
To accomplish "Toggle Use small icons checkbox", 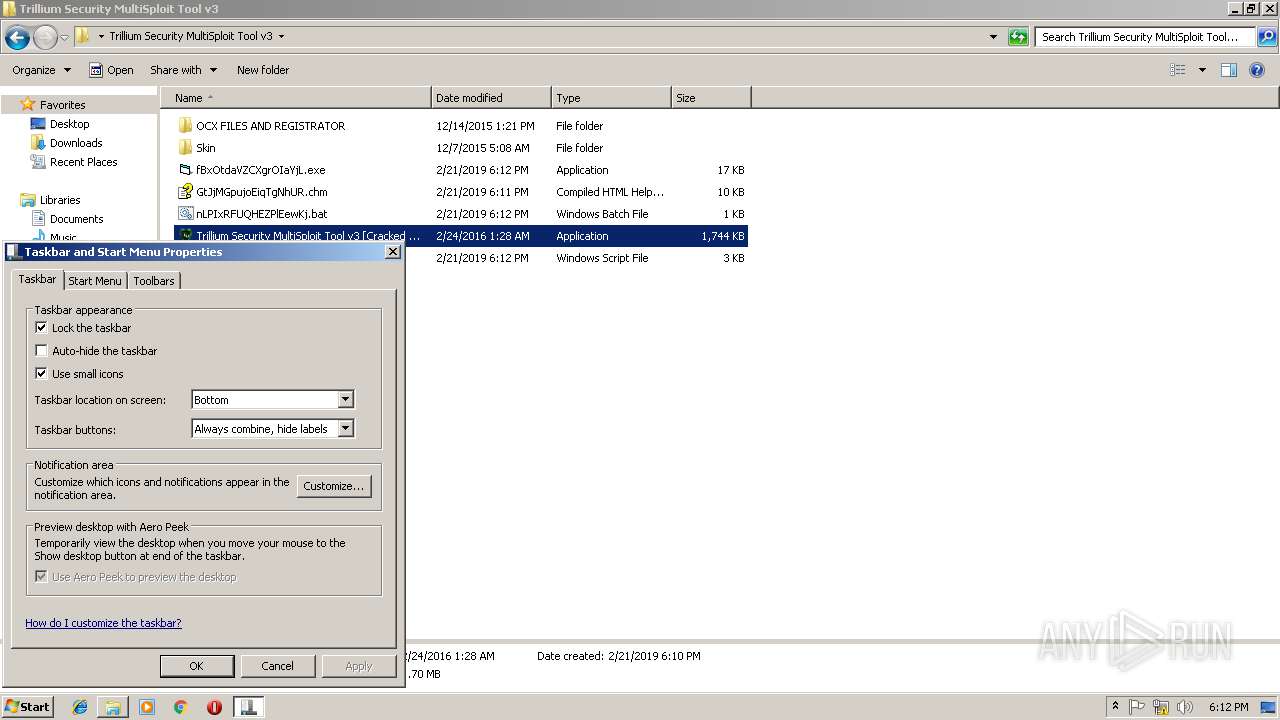I will click(41, 374).
